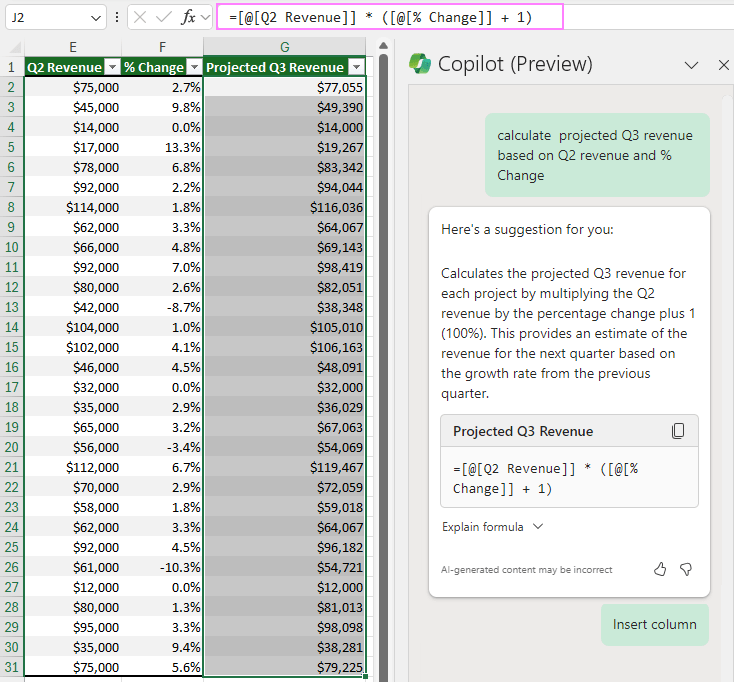Select cell with $49,390
This screenshot has height=682, width=734.
285,107
